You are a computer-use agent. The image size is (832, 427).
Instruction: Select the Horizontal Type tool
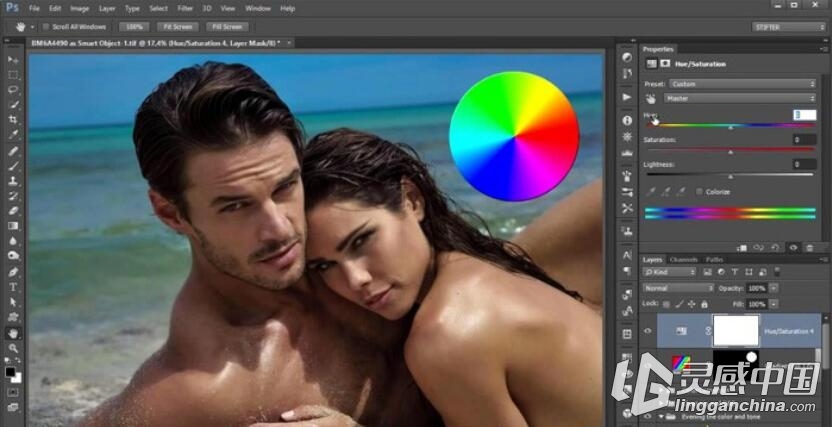(13, 287)
